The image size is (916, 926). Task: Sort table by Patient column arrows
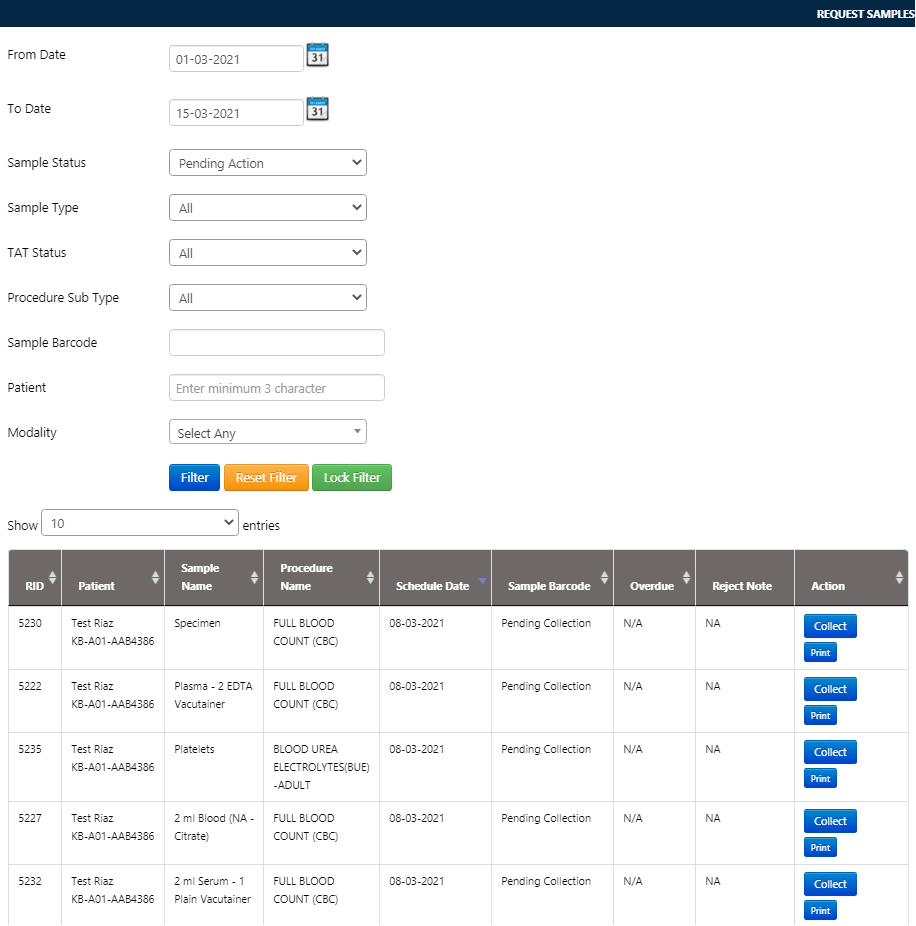coord(155,577)
